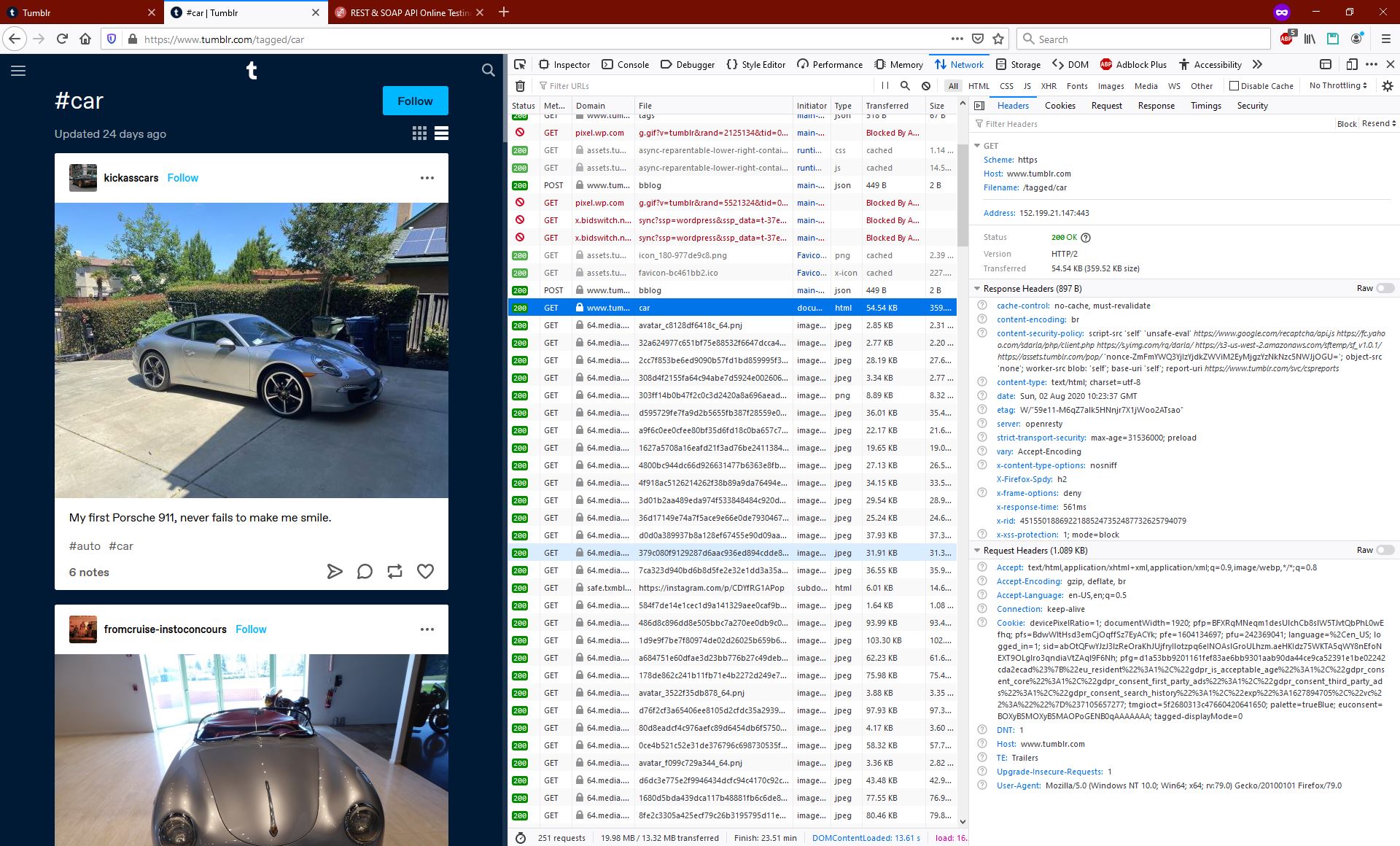Open the Resend dropdown button
The width and height of the screenshot is (1400, 846).
(x=1378, y=123)
